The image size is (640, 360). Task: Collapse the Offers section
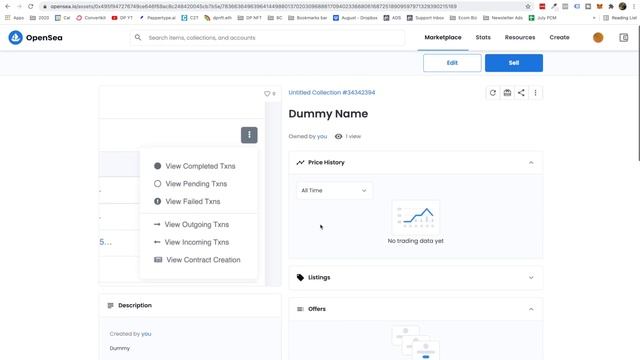tap(531, 309)
